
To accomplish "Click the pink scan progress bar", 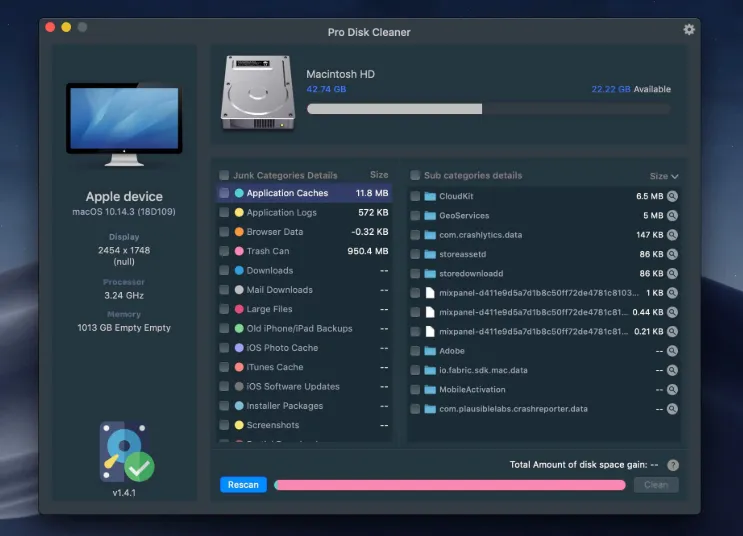I will click(x=450, y=485).
